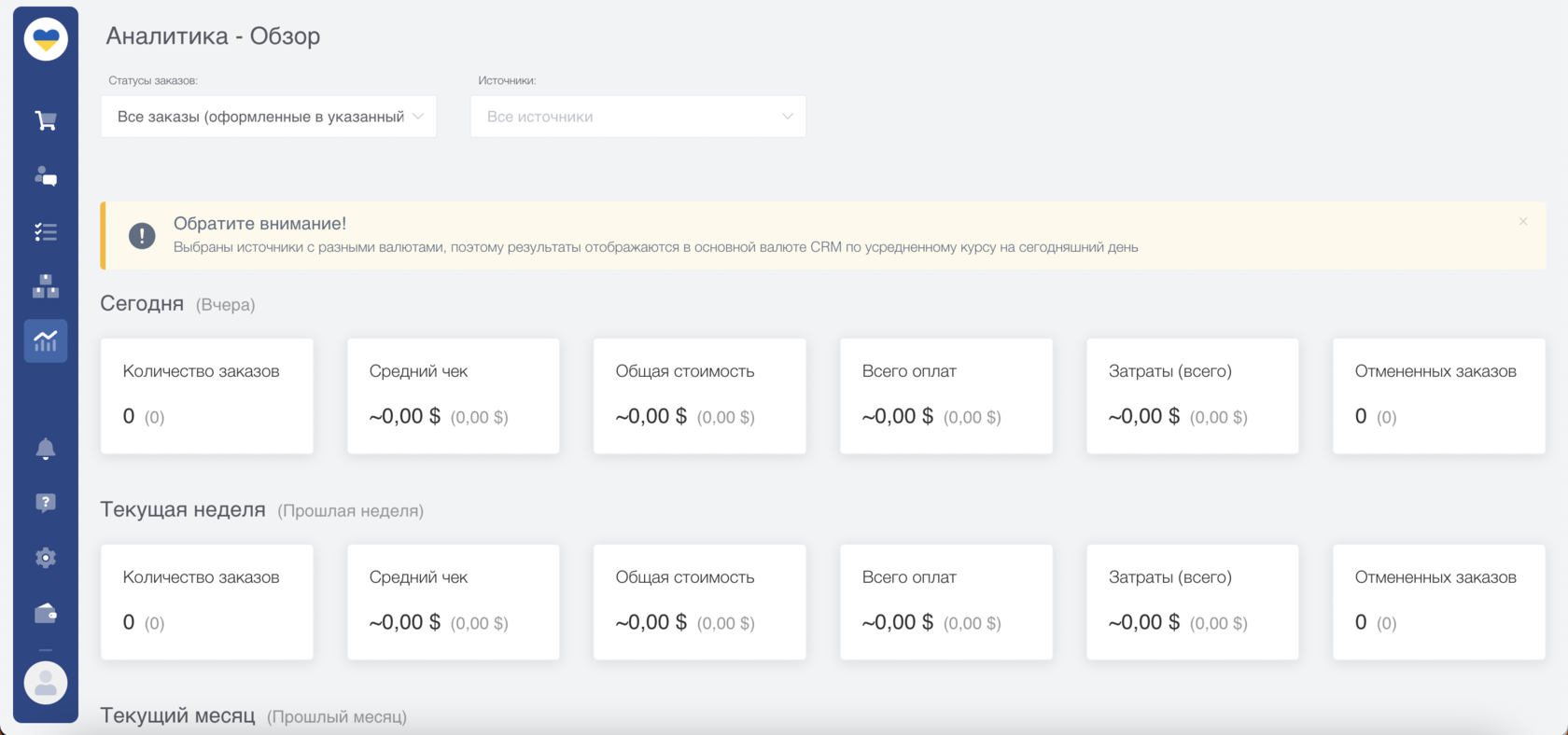
Task: Select Средний чек card under Текущая неделя
Action: (x=454, y=603)
